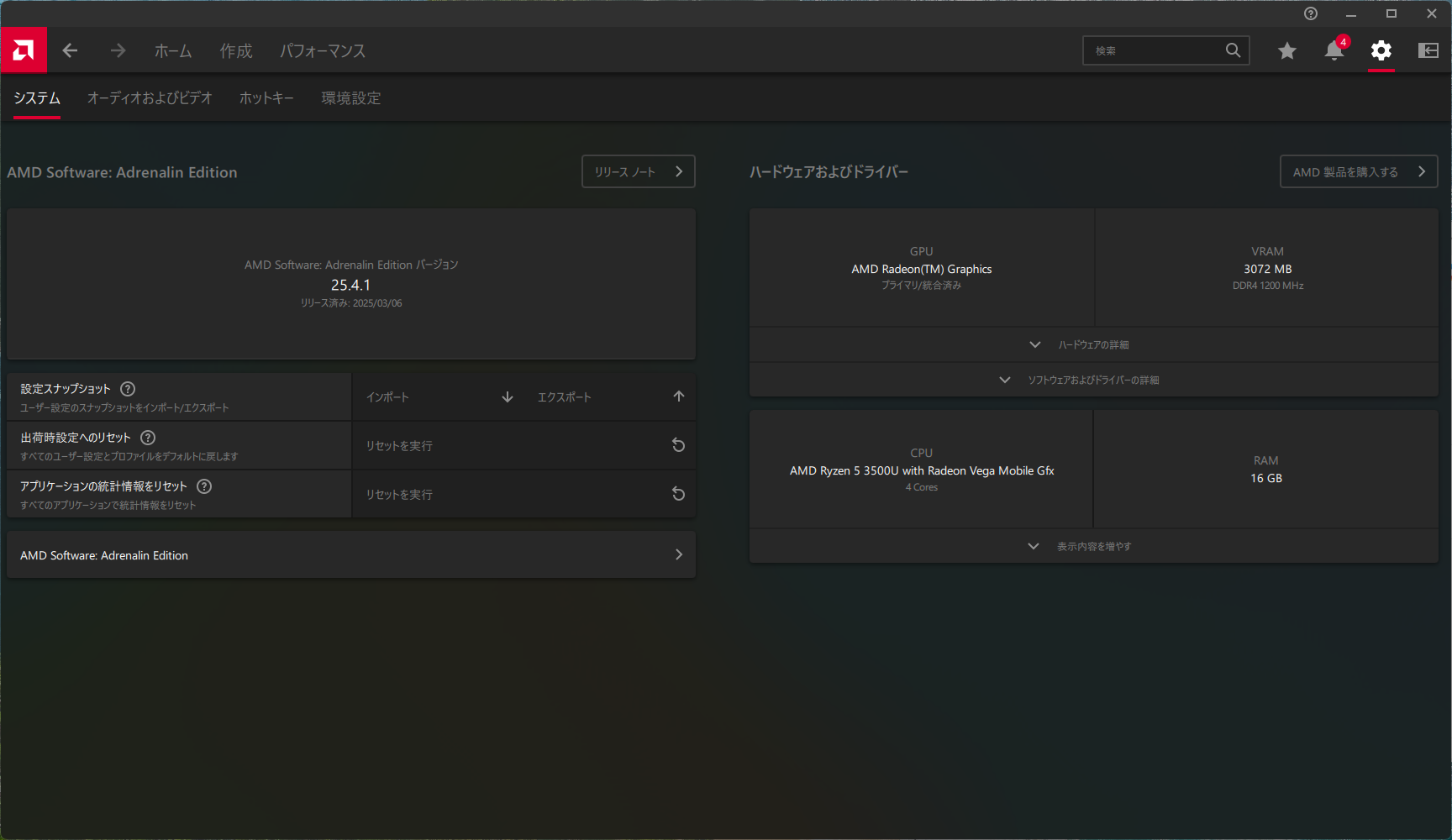1452x840 pixels.
Task: Switch to the オーディオおよびビデオ tab
Action: pos(150,98)
